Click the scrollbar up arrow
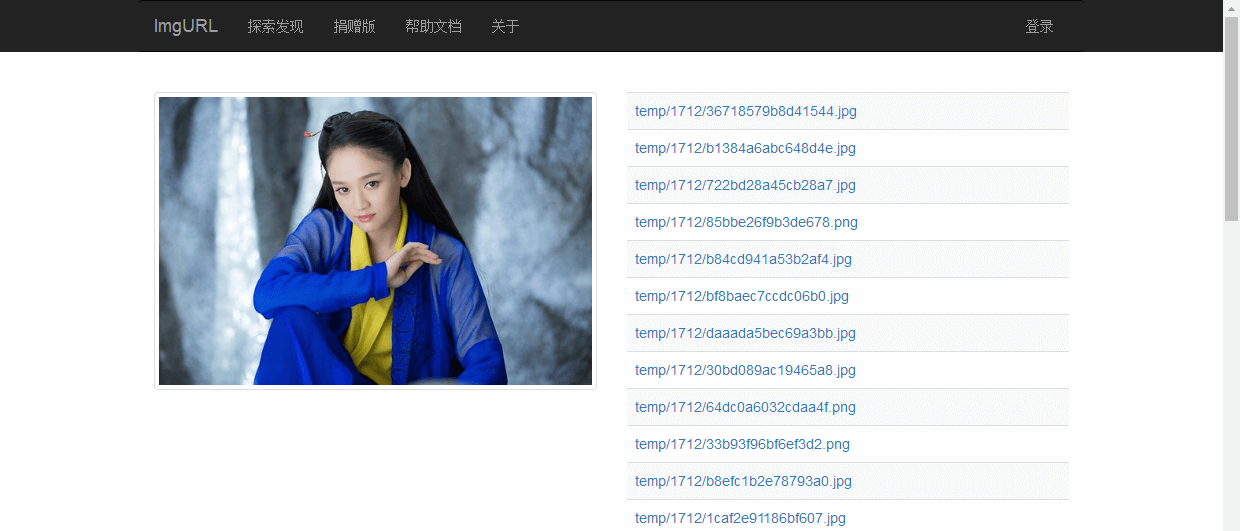This screenshot has width=1240, height=531. 1231,8
